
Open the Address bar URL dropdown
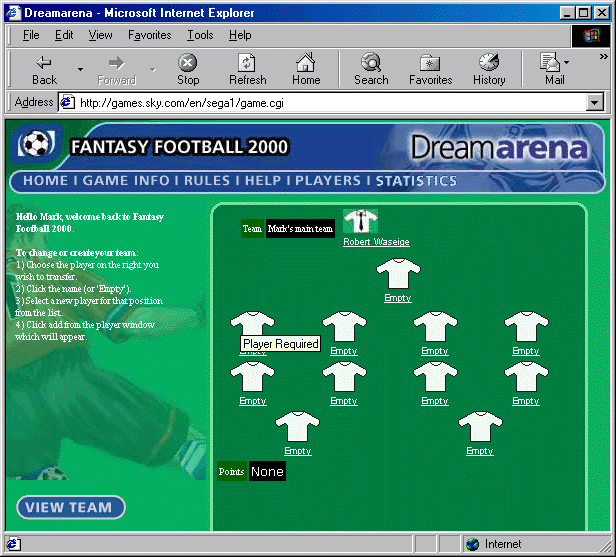(596, 102)
